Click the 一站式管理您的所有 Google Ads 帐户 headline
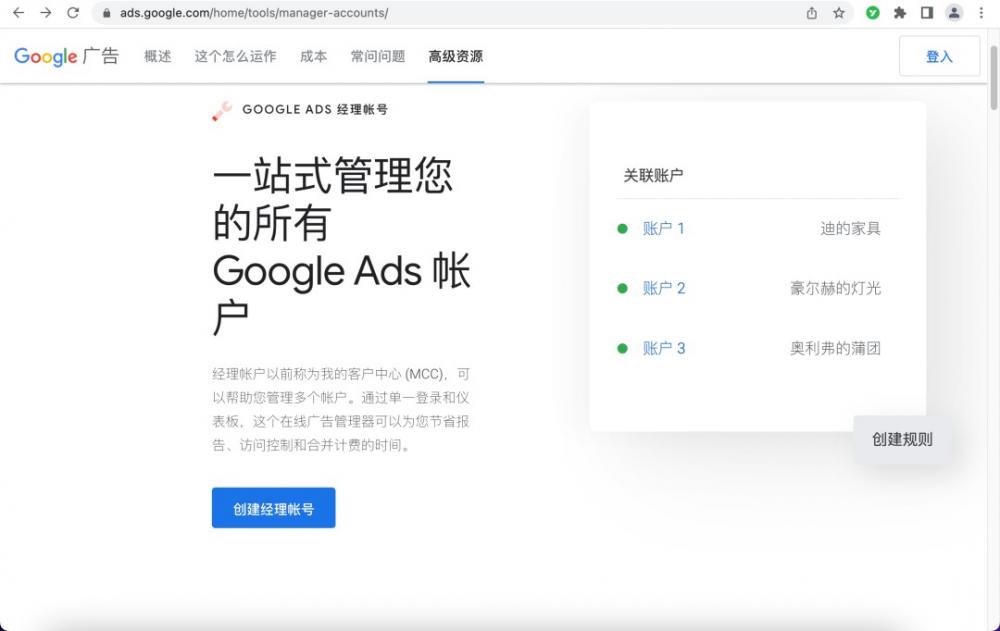The width and height of the screenshot is (1000, 631). (x=341, y=247)
